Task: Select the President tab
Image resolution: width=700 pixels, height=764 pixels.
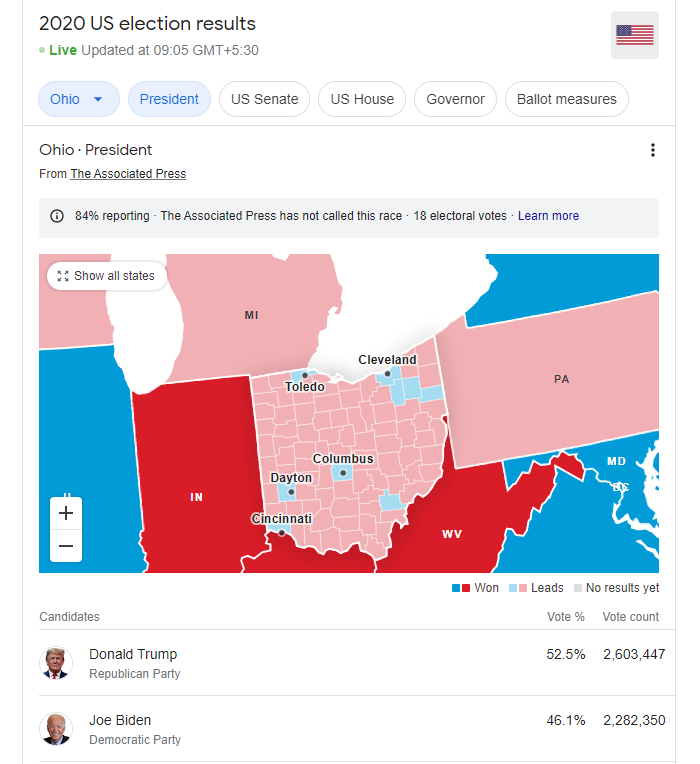Action: click(169, 99)
